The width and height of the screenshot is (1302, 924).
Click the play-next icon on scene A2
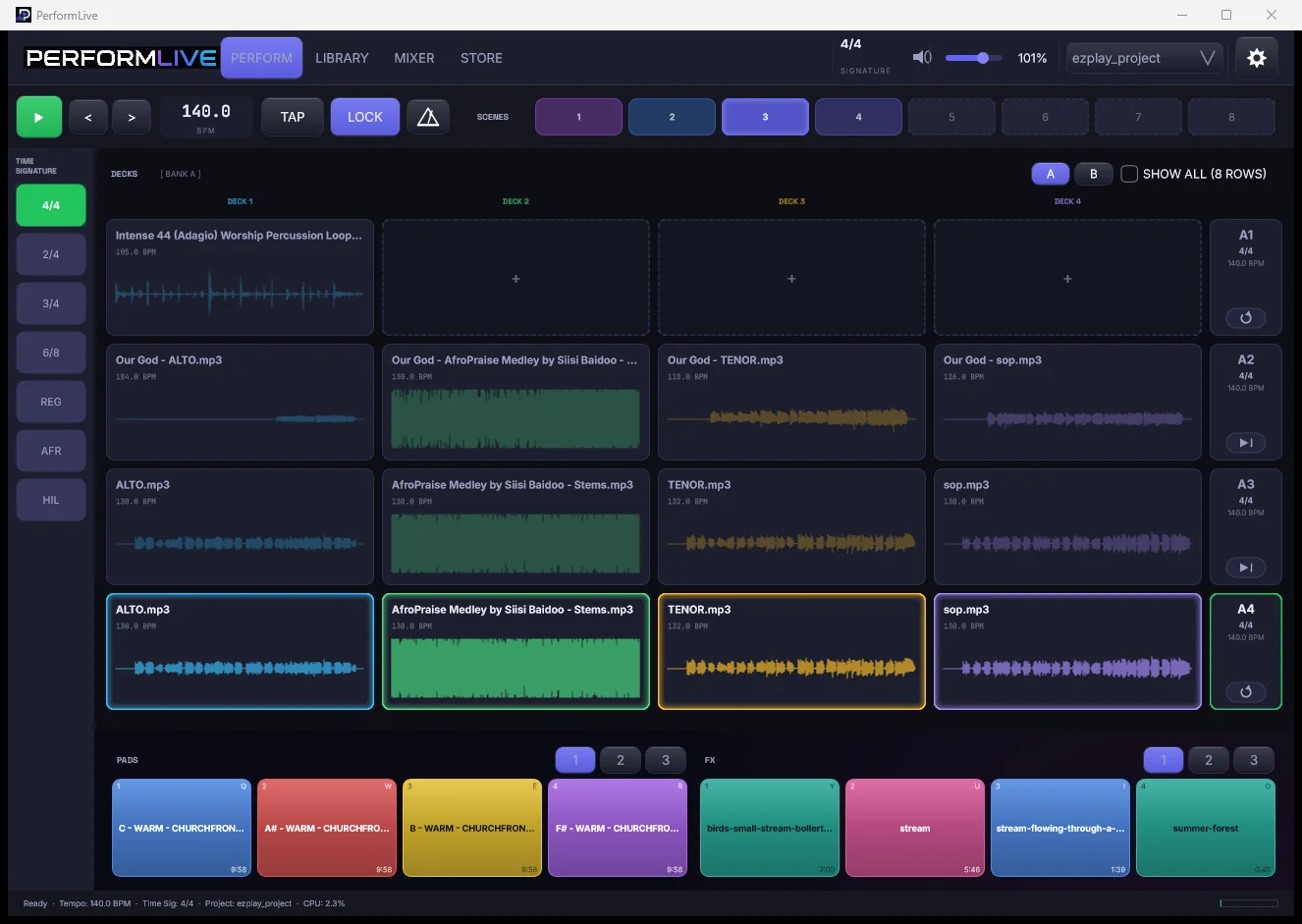click(x=1246, y=442)
